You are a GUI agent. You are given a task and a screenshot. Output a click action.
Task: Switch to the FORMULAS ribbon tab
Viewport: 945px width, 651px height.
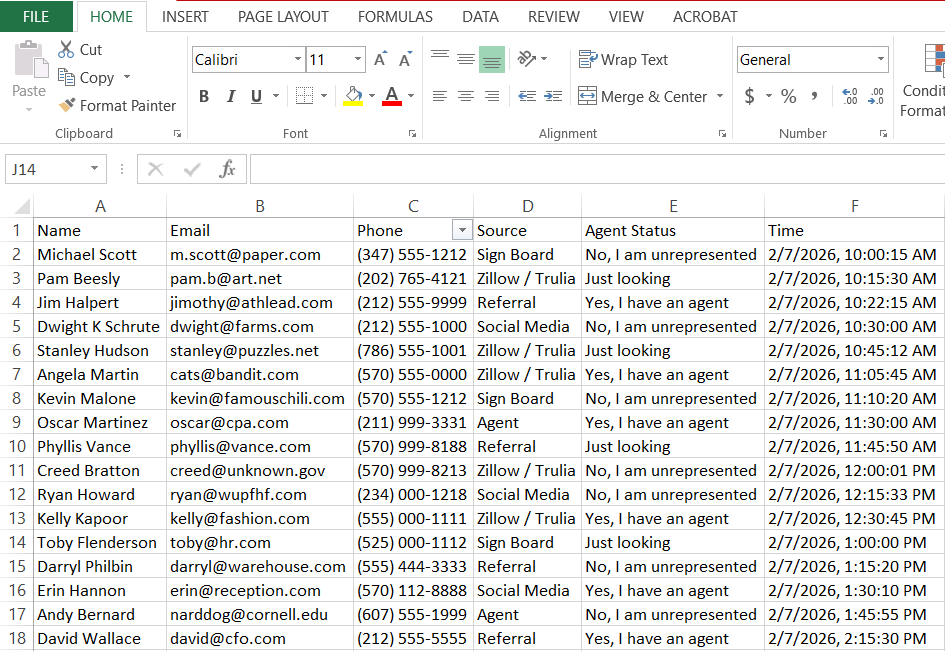[x=395, y=16]
